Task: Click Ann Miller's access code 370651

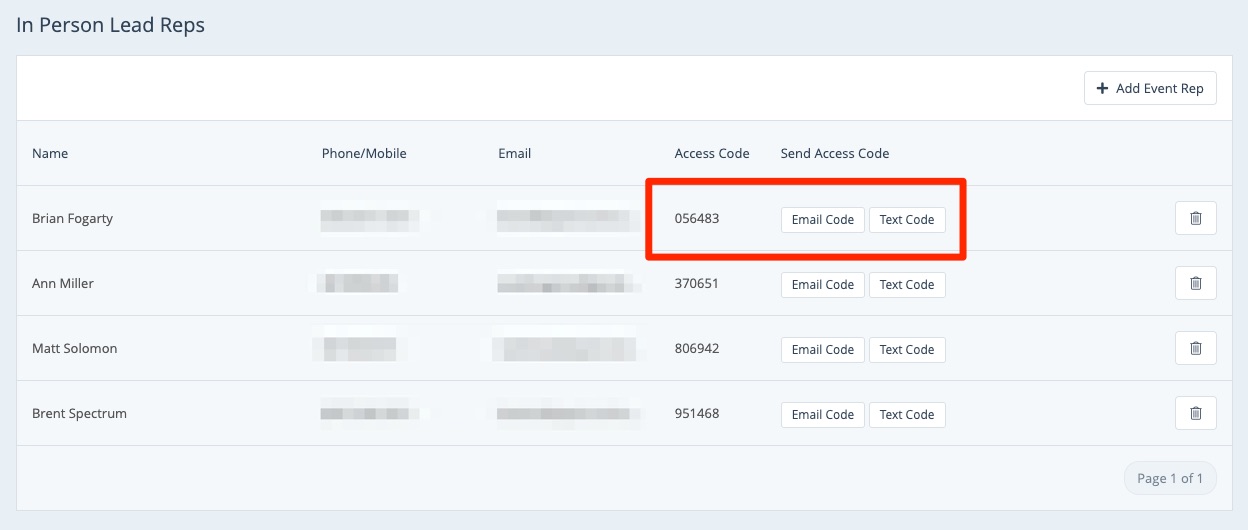Action: 697,283
